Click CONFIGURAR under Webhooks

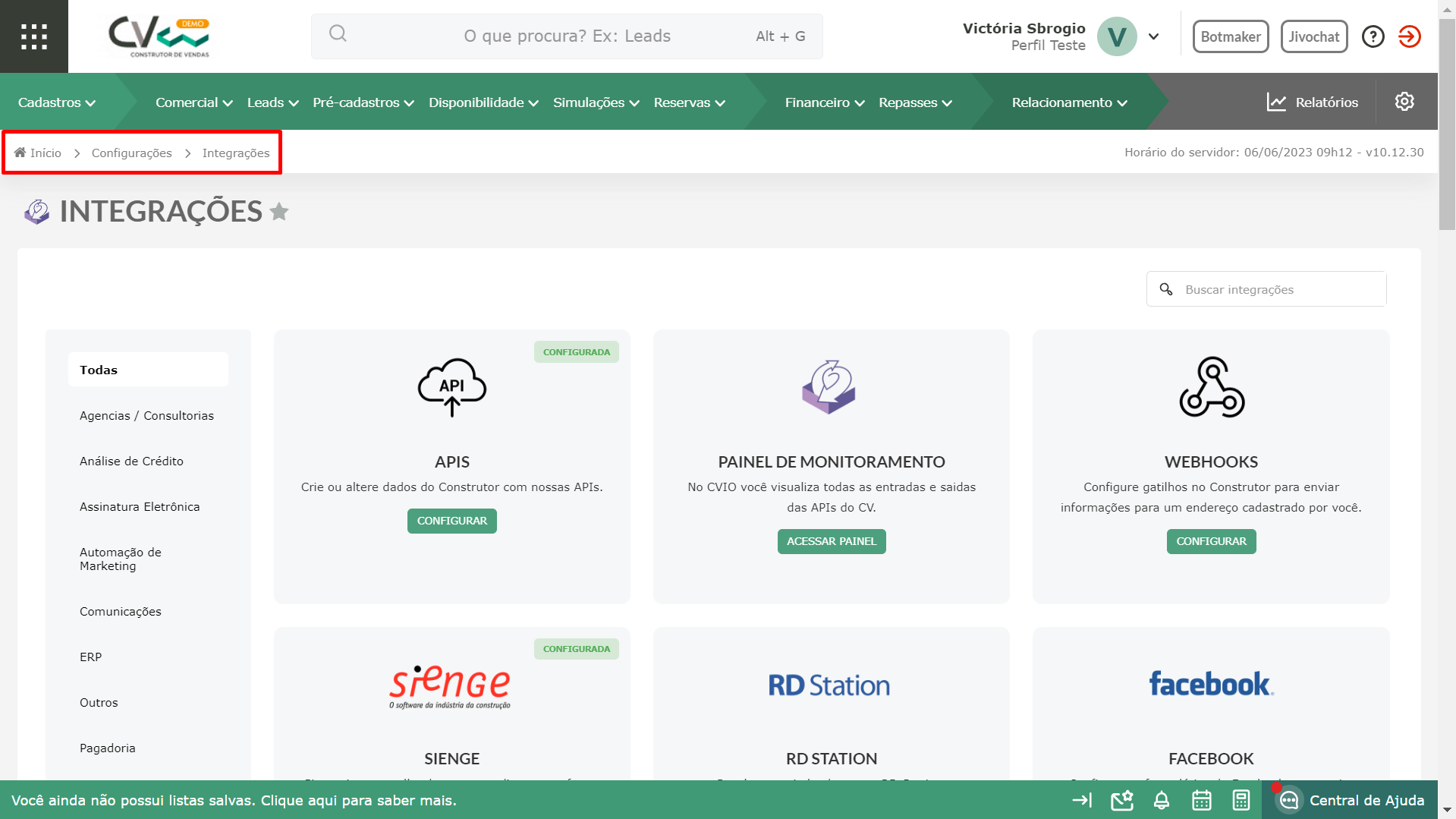click(x=1212, y=541)
